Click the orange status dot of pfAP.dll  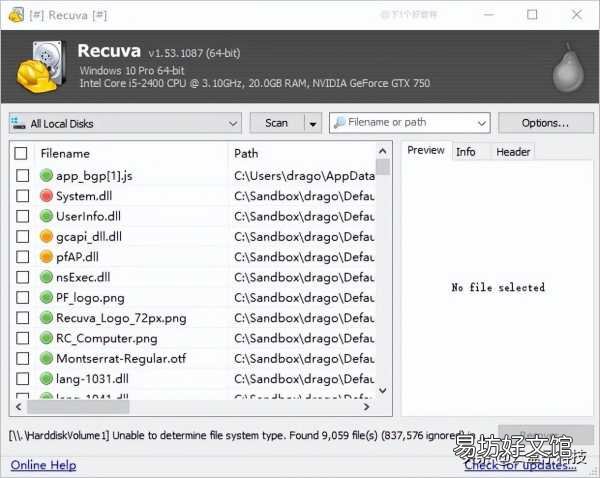click(46, 256)
